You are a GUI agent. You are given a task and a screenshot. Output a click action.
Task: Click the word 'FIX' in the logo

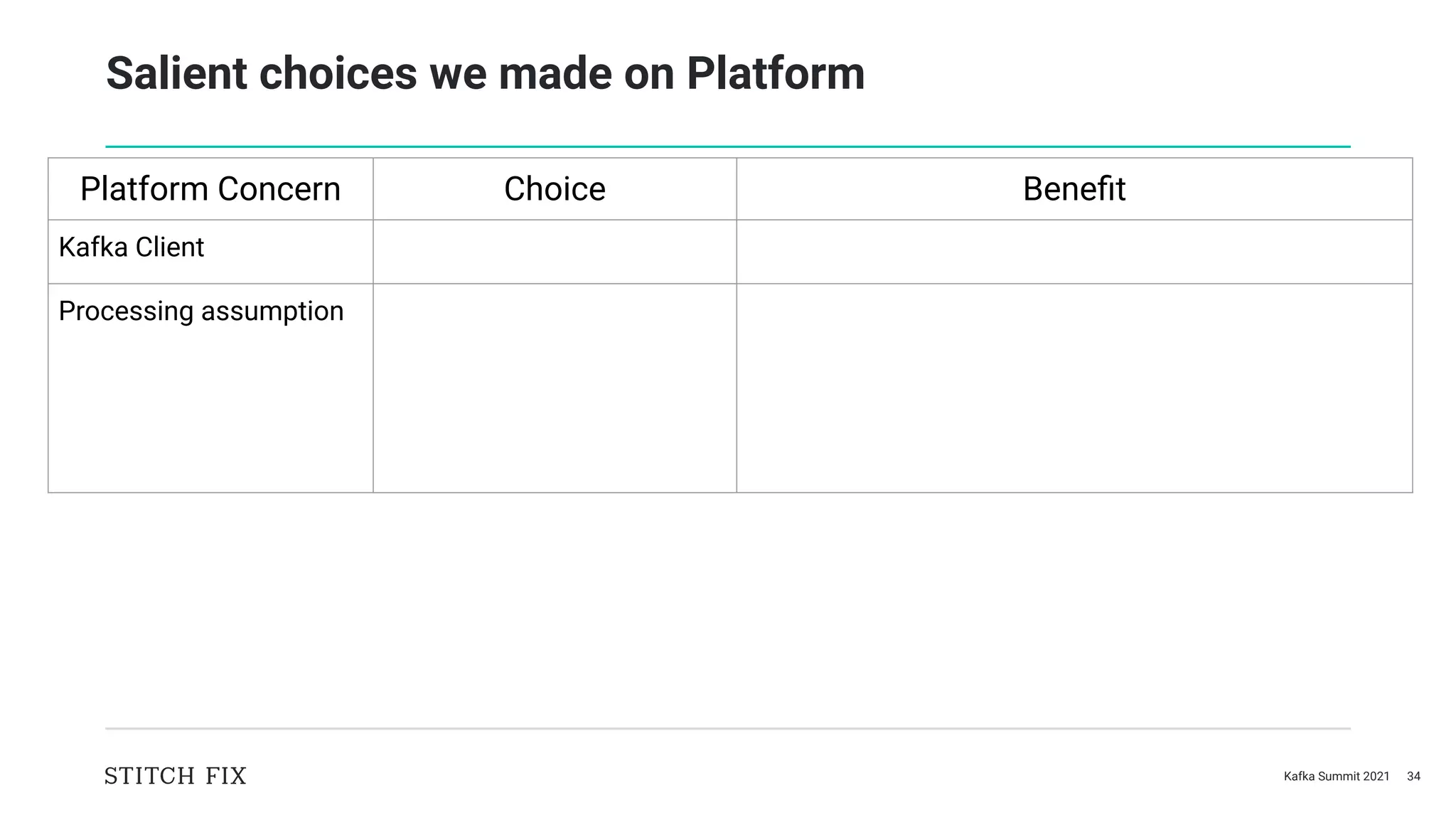pos(225,776)
